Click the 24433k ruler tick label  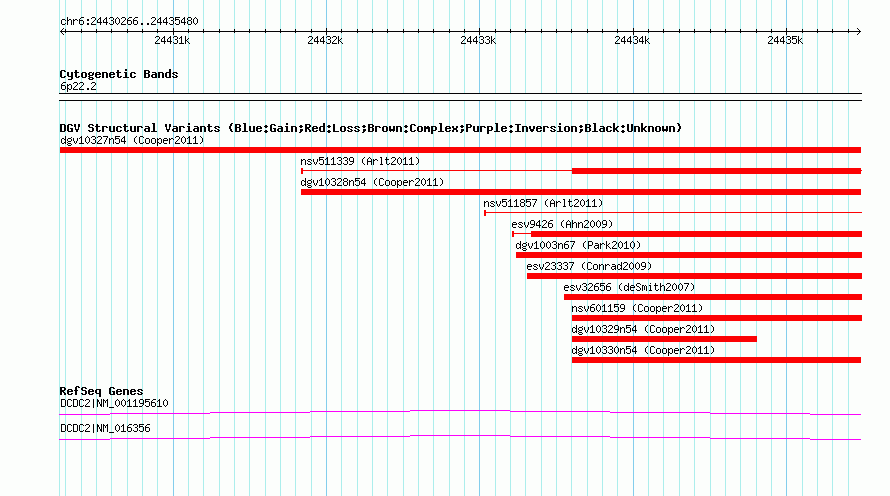tap(478, 40)
